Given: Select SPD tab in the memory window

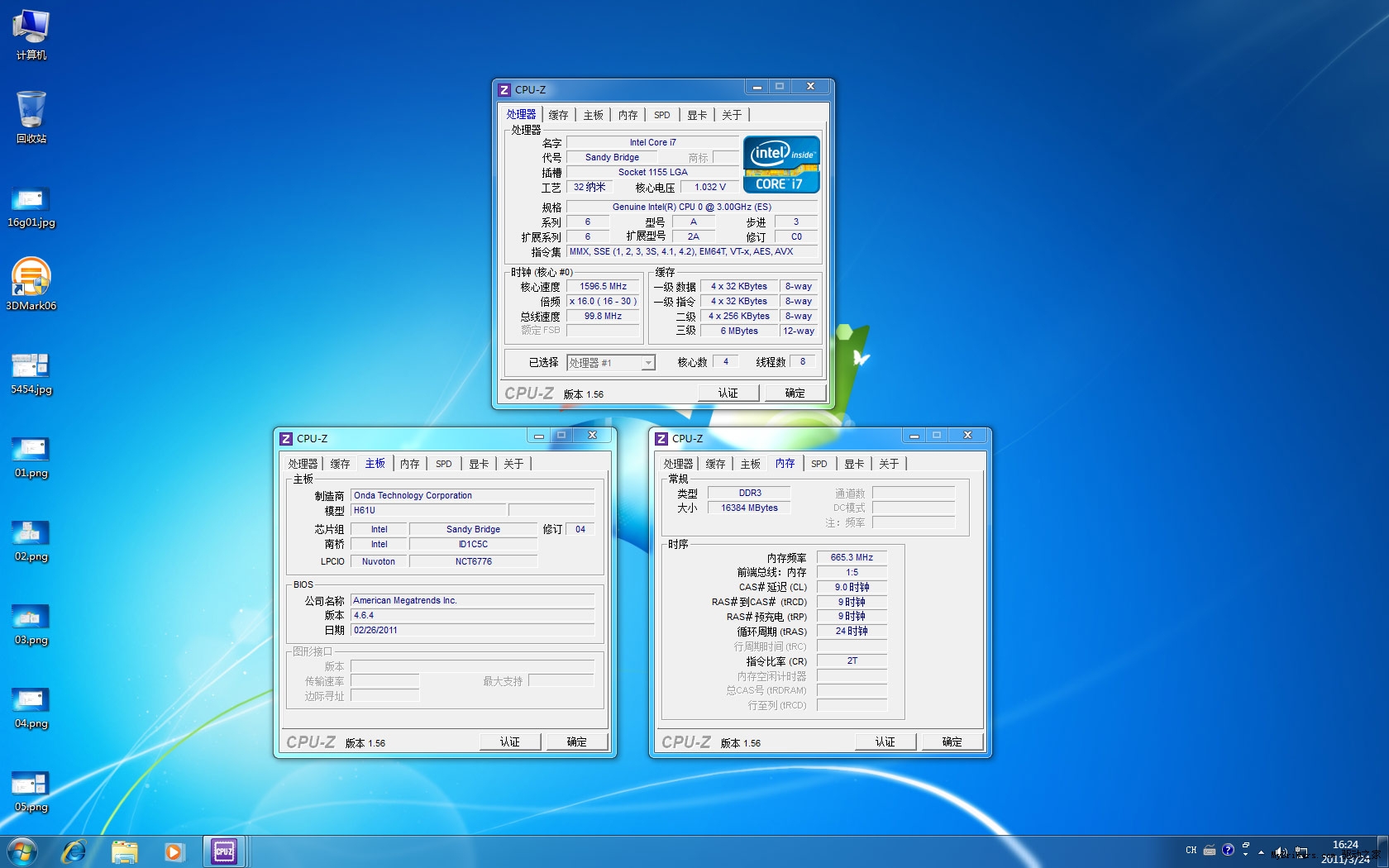Looking at the screenshot, I should pos(819,464).
